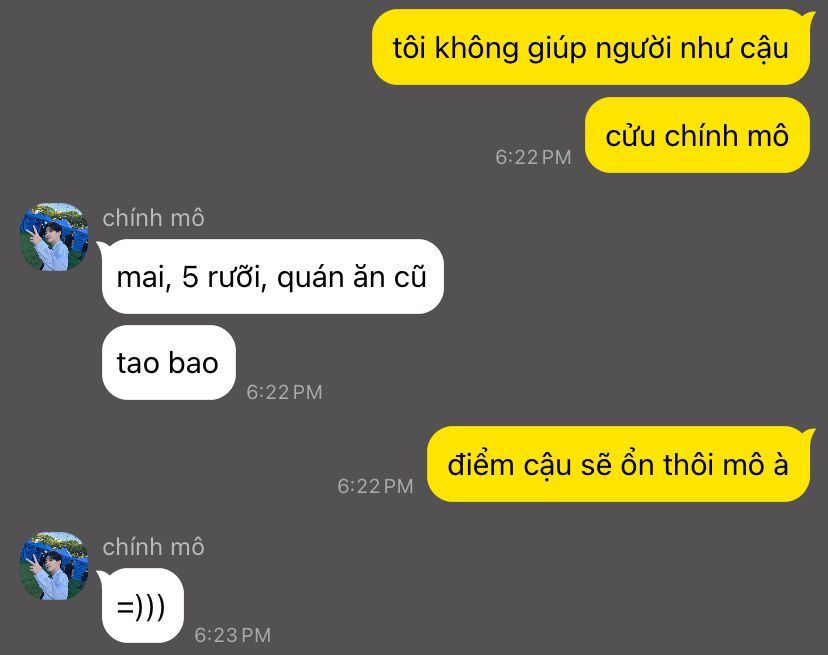This screenshot has width=828, height=655.
Task: Select the bubble "điểm cậu sẽ ổn thôi mô à"
Action: [618, 464]
